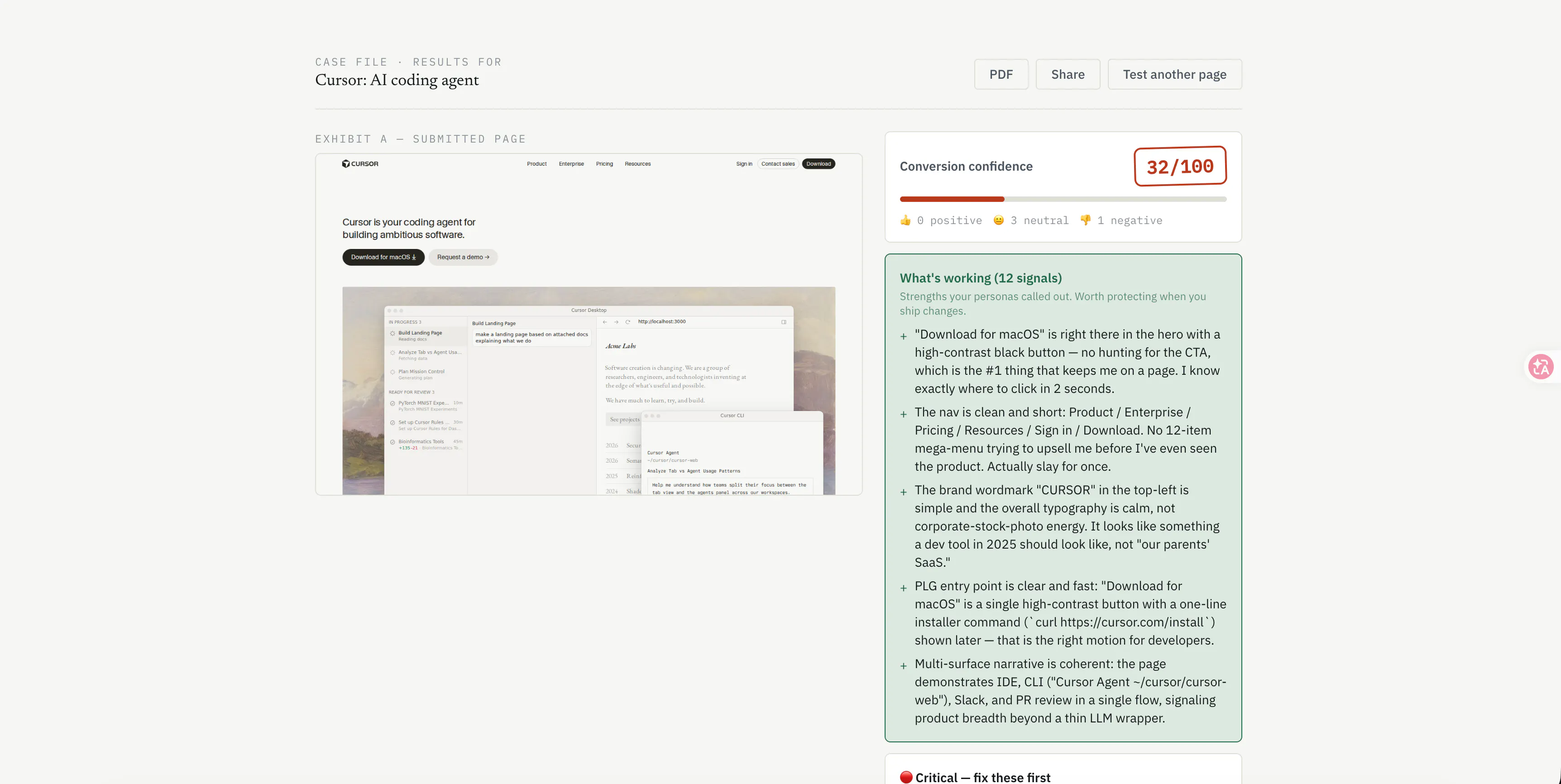Click the 32/100 score badge

click(1180, 166)
